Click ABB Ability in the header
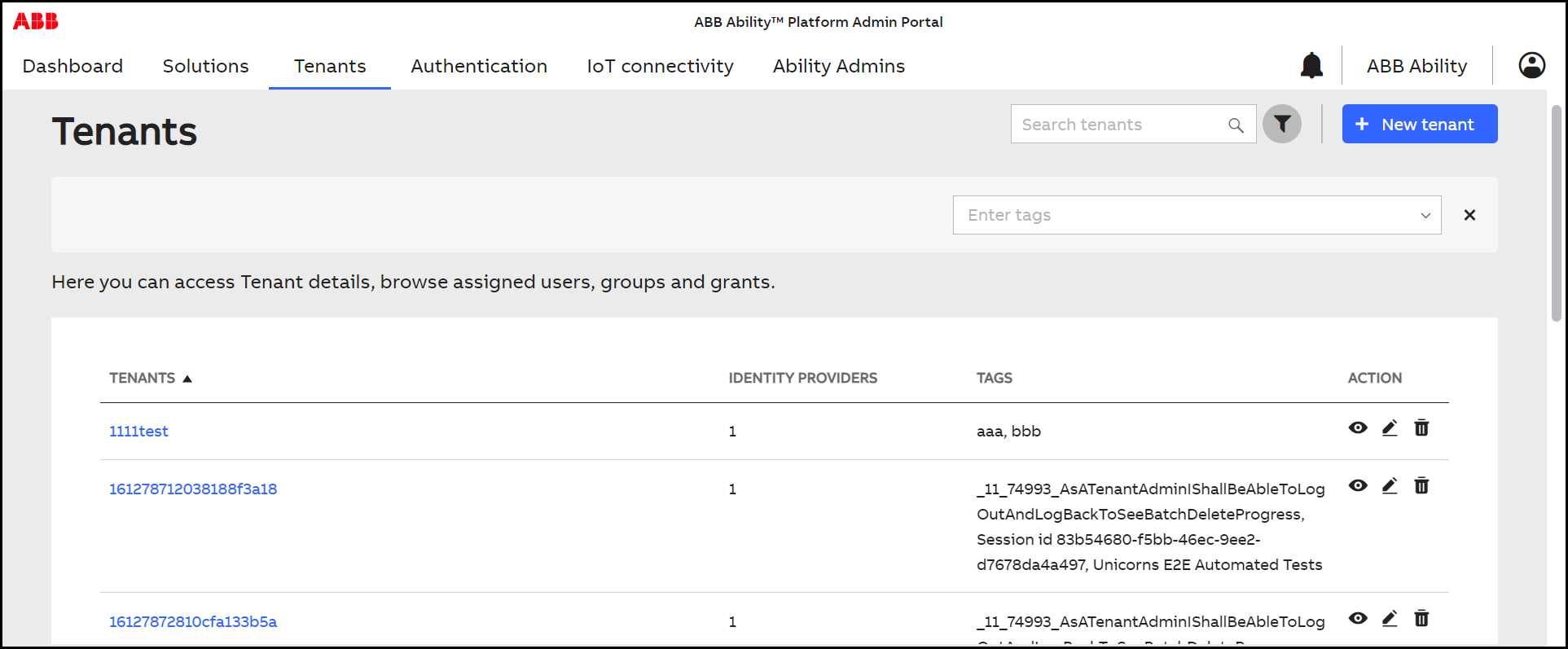 pos(1416,66)
